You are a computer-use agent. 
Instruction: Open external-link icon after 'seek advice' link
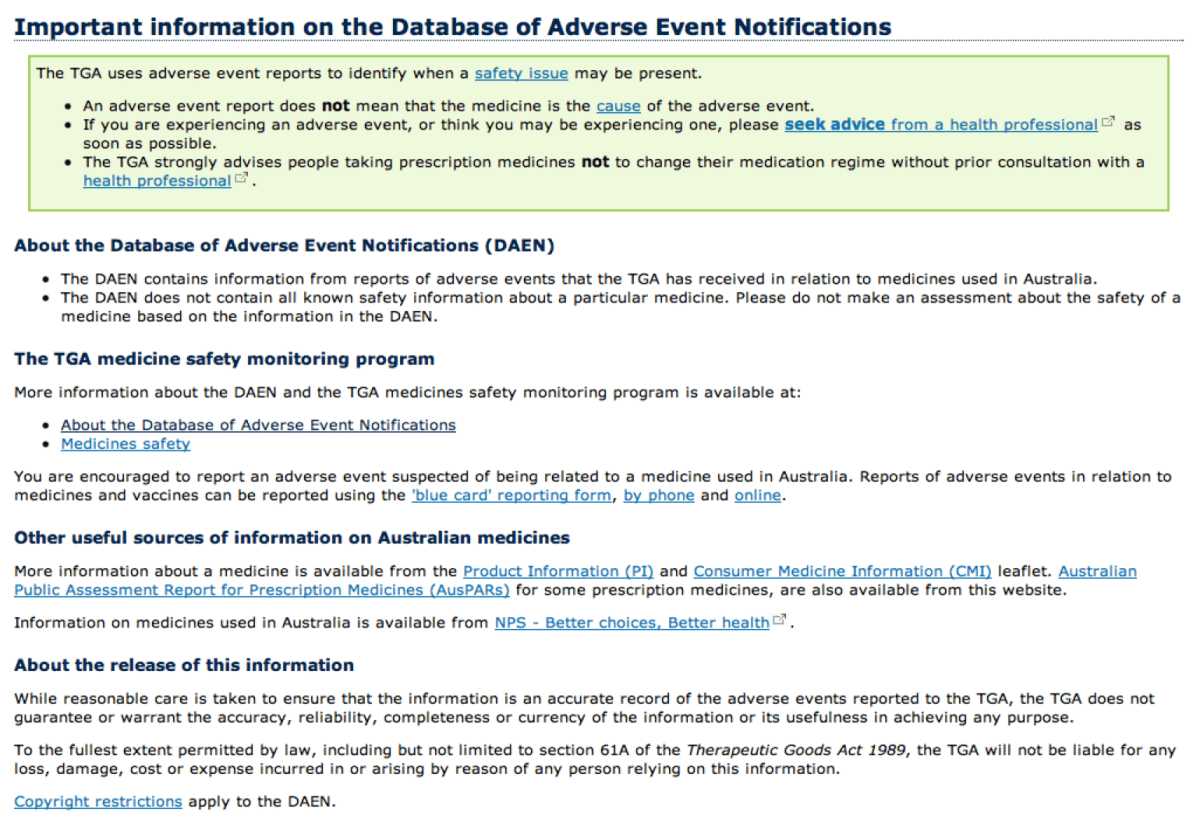[1108, 123]
